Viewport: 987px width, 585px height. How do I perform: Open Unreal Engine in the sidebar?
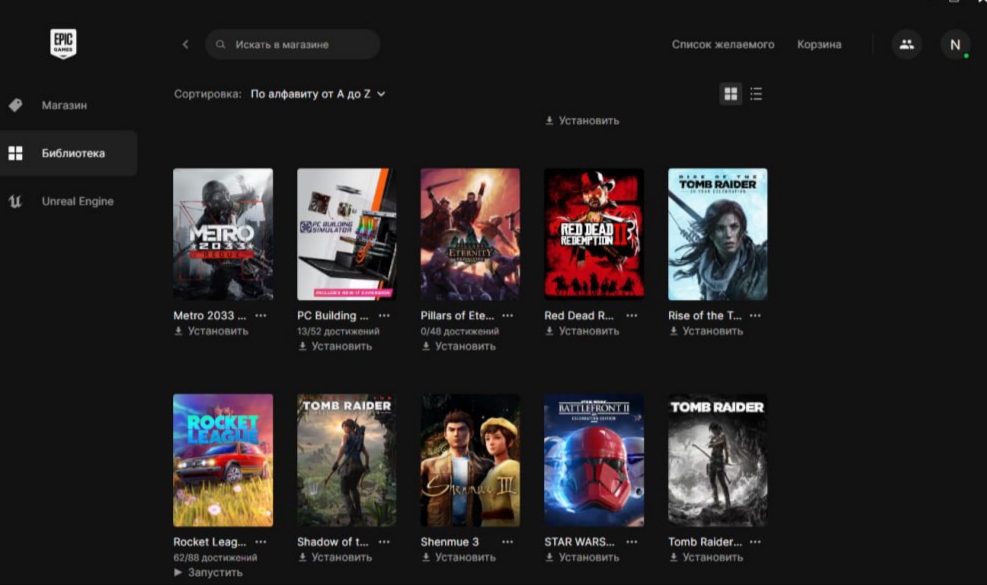click(x=69, y=202)
